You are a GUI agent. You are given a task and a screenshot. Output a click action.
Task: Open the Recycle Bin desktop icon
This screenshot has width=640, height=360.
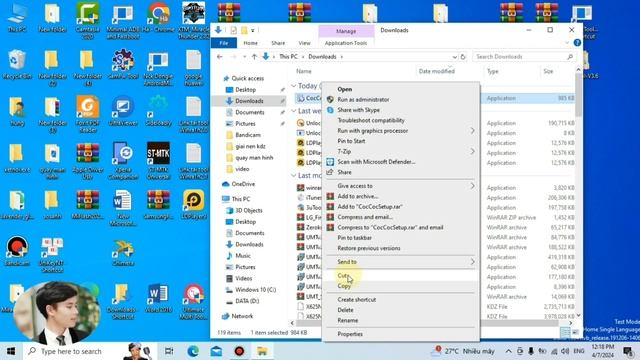17,64
